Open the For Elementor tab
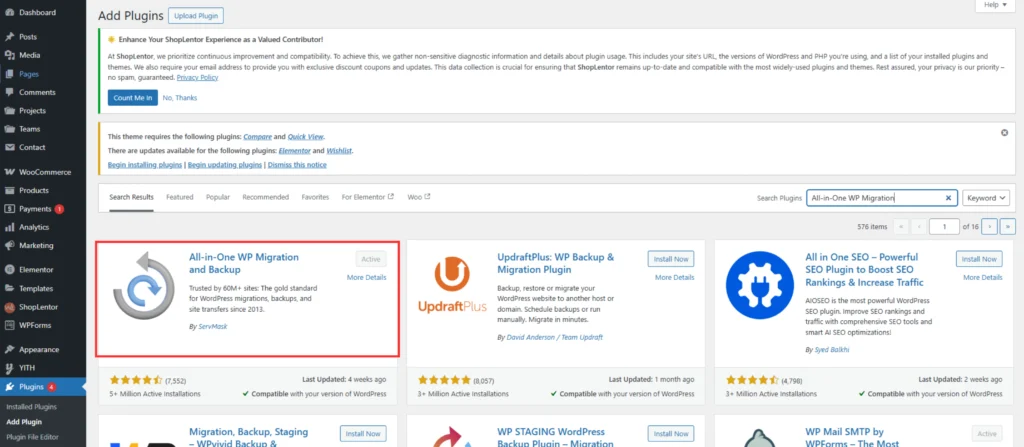Image resolution: width=1024 pixels, height=447 pixels. click(x=368, y=197)
